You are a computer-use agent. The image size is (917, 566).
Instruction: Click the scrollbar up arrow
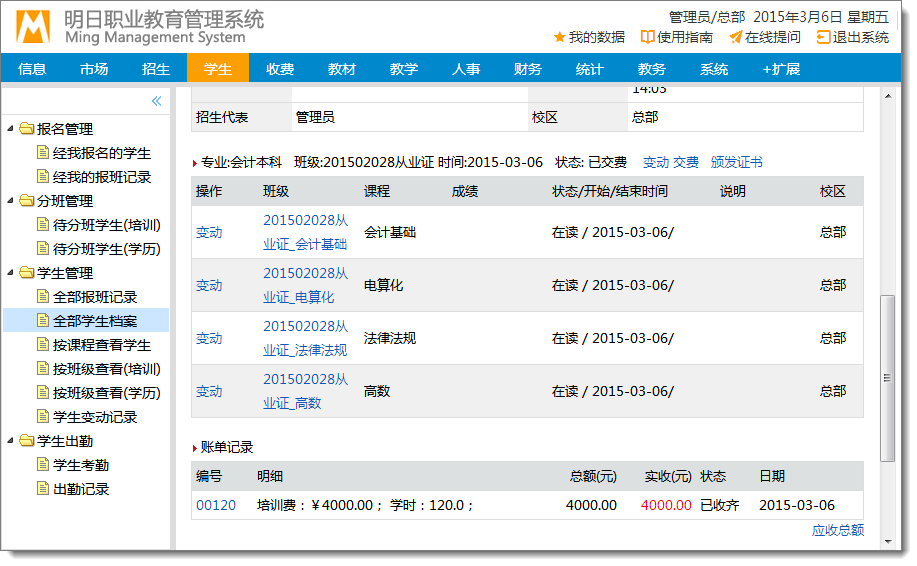pyautogui.click(x=888, y=96)
